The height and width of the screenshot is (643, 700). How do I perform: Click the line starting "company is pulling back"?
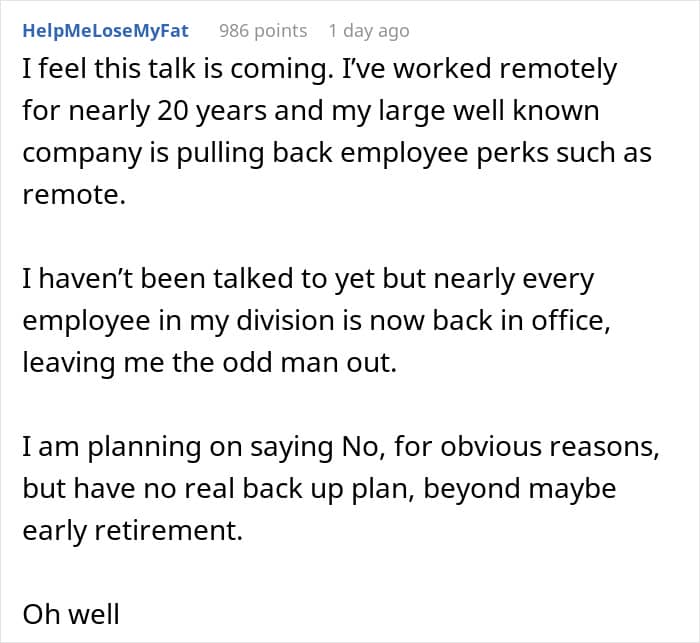(x=337, y=153)
